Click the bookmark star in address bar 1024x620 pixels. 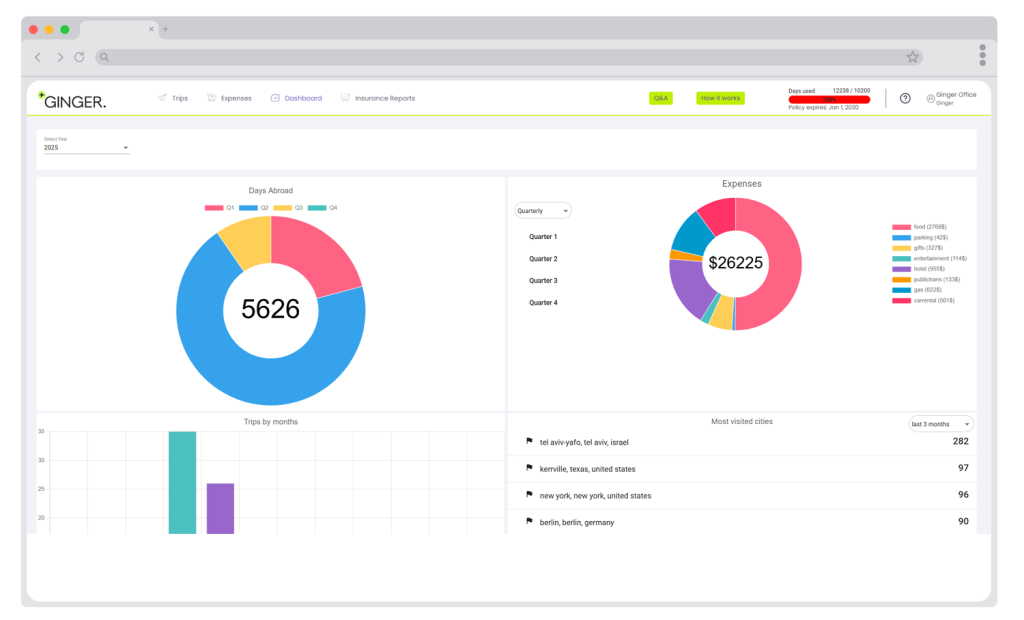[x=912, y=57]
